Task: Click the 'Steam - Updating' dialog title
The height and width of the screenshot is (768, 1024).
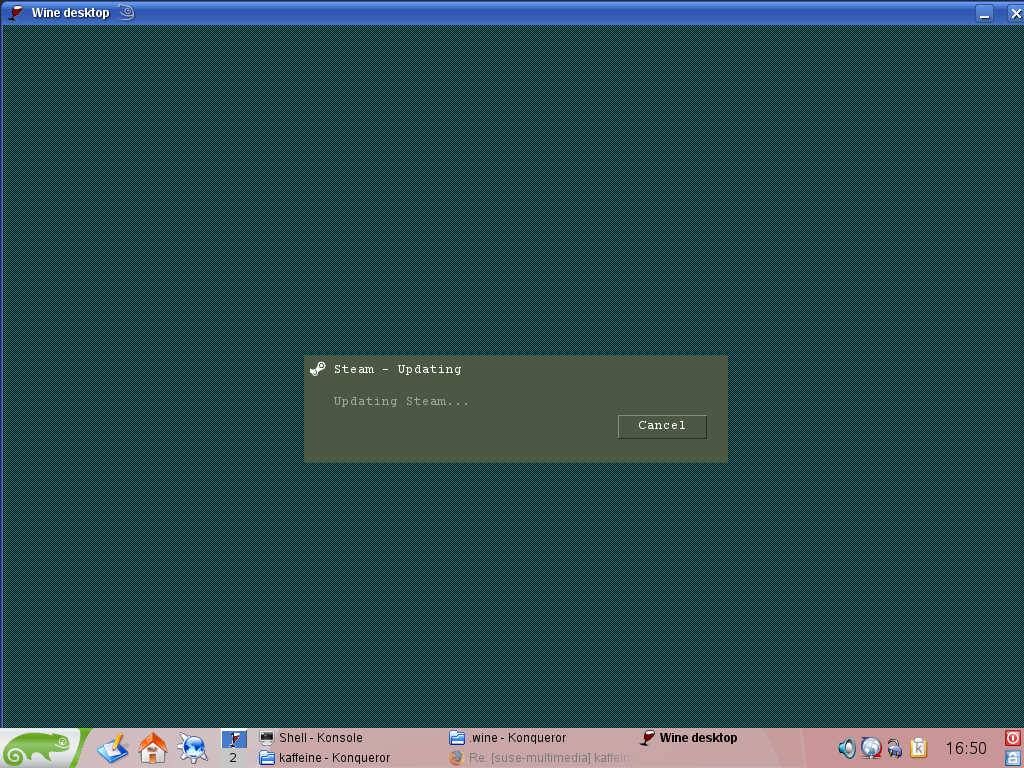Action: 397,369
